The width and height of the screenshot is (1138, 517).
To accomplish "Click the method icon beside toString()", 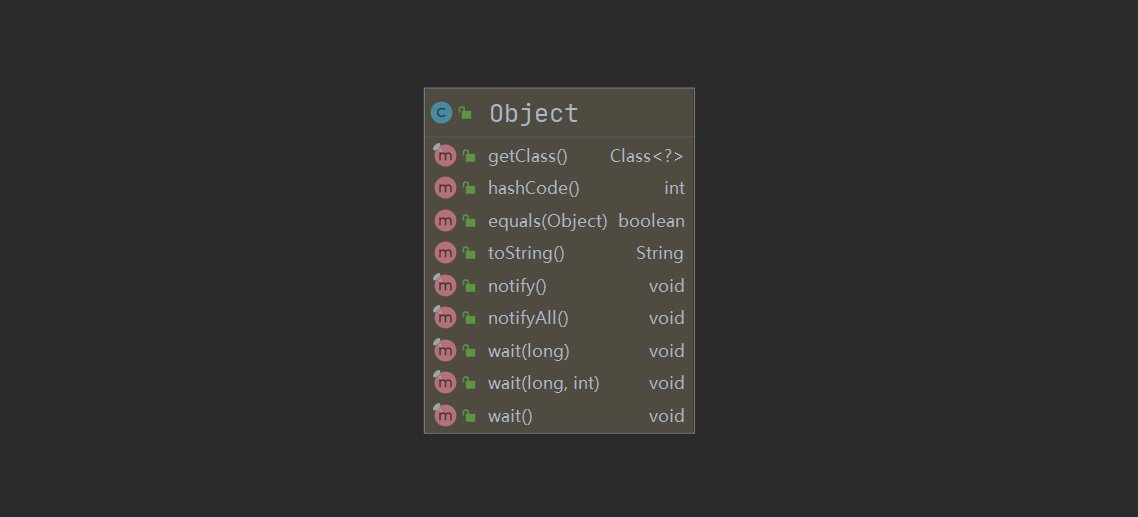I will pos(445,253).
